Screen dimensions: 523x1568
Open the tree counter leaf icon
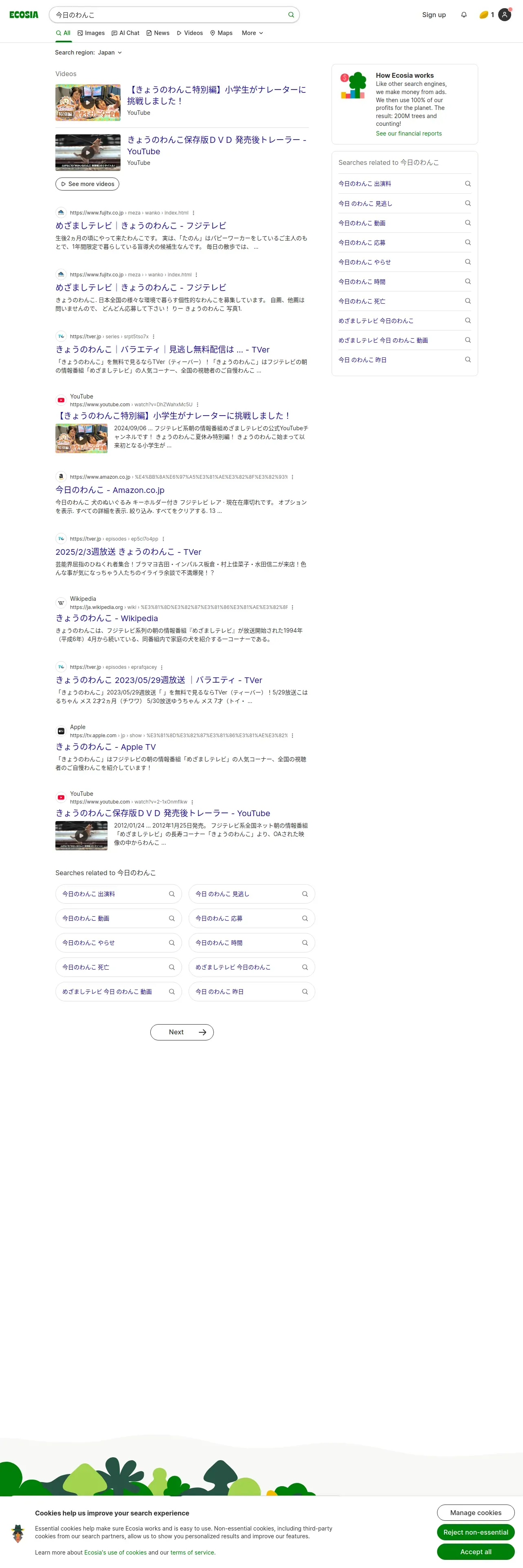click(483, 15)
